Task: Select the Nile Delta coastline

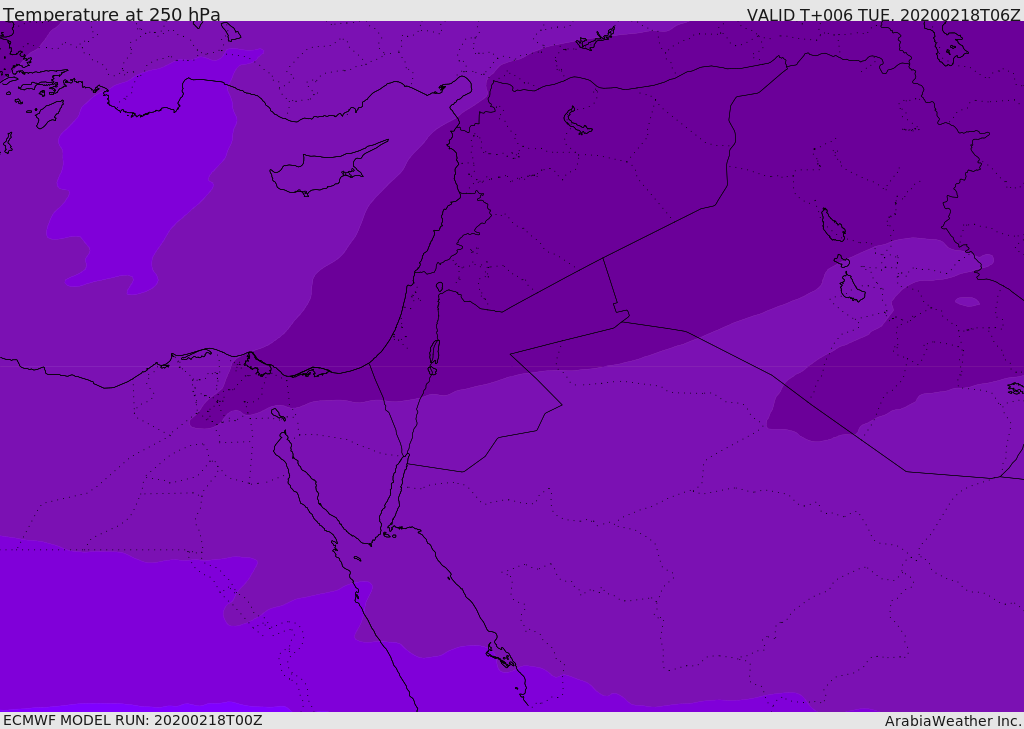Action: (213, 354)
